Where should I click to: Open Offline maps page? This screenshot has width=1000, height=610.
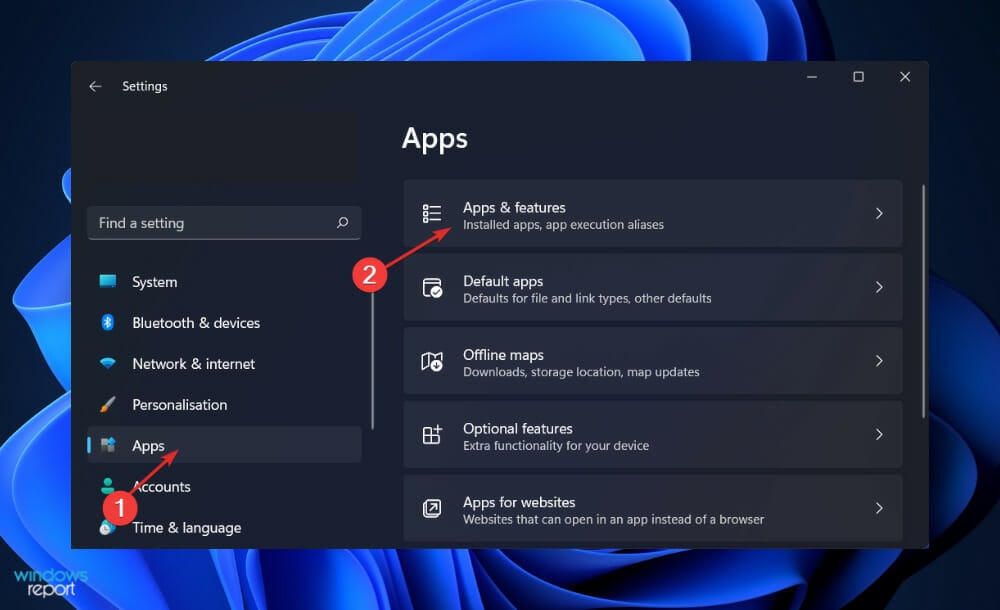coord(652,361)
